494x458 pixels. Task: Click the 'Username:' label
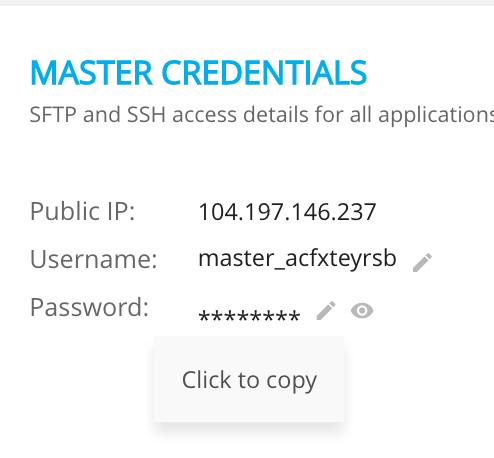(94, 259)
